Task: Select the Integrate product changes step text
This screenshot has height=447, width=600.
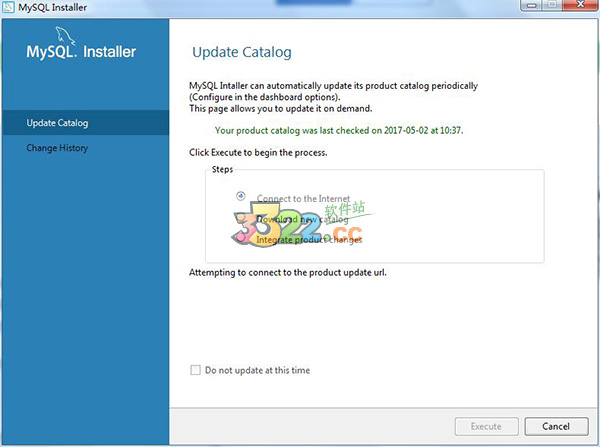Action: tap(309, 240)
